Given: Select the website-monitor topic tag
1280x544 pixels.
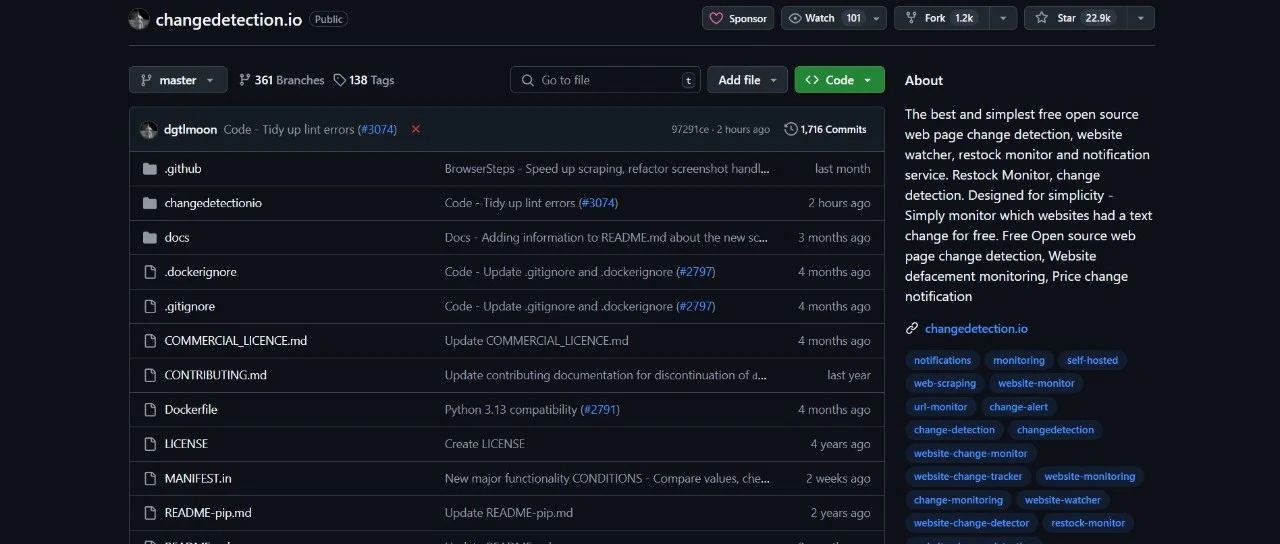Looking at the screenshot, I should [x=1036, y=383].
